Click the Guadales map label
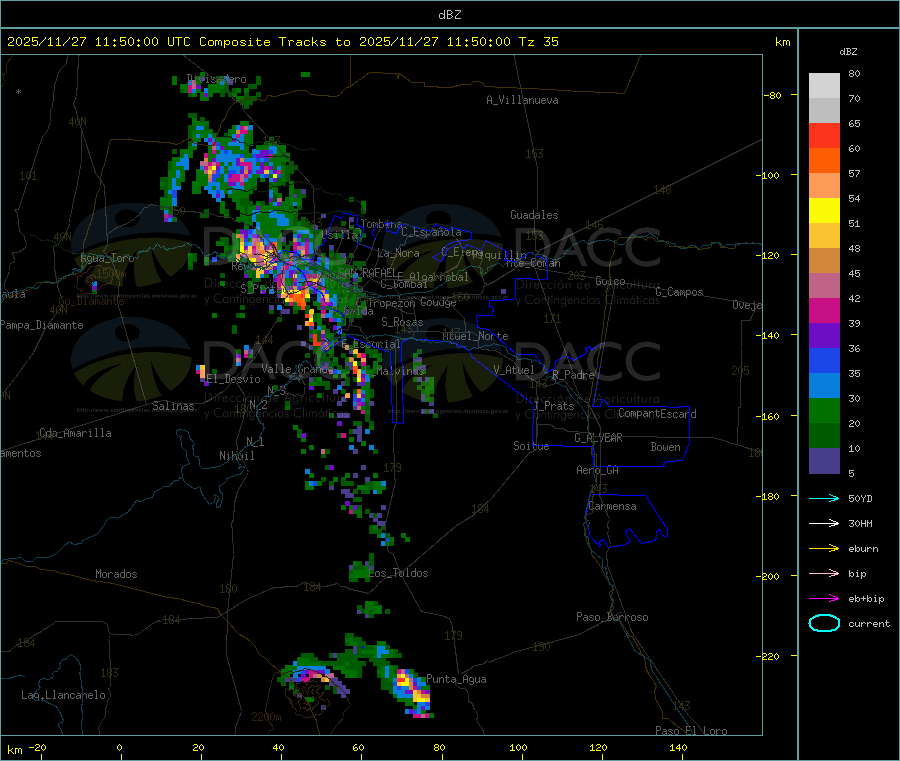 point(534,215)
